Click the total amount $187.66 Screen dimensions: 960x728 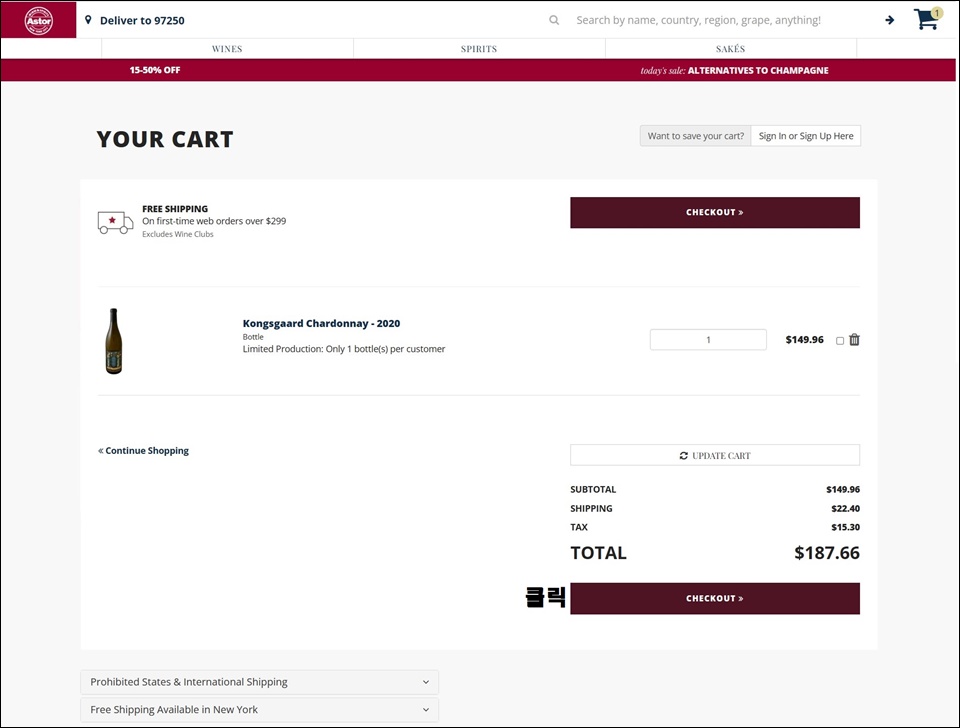click(827, 553)
